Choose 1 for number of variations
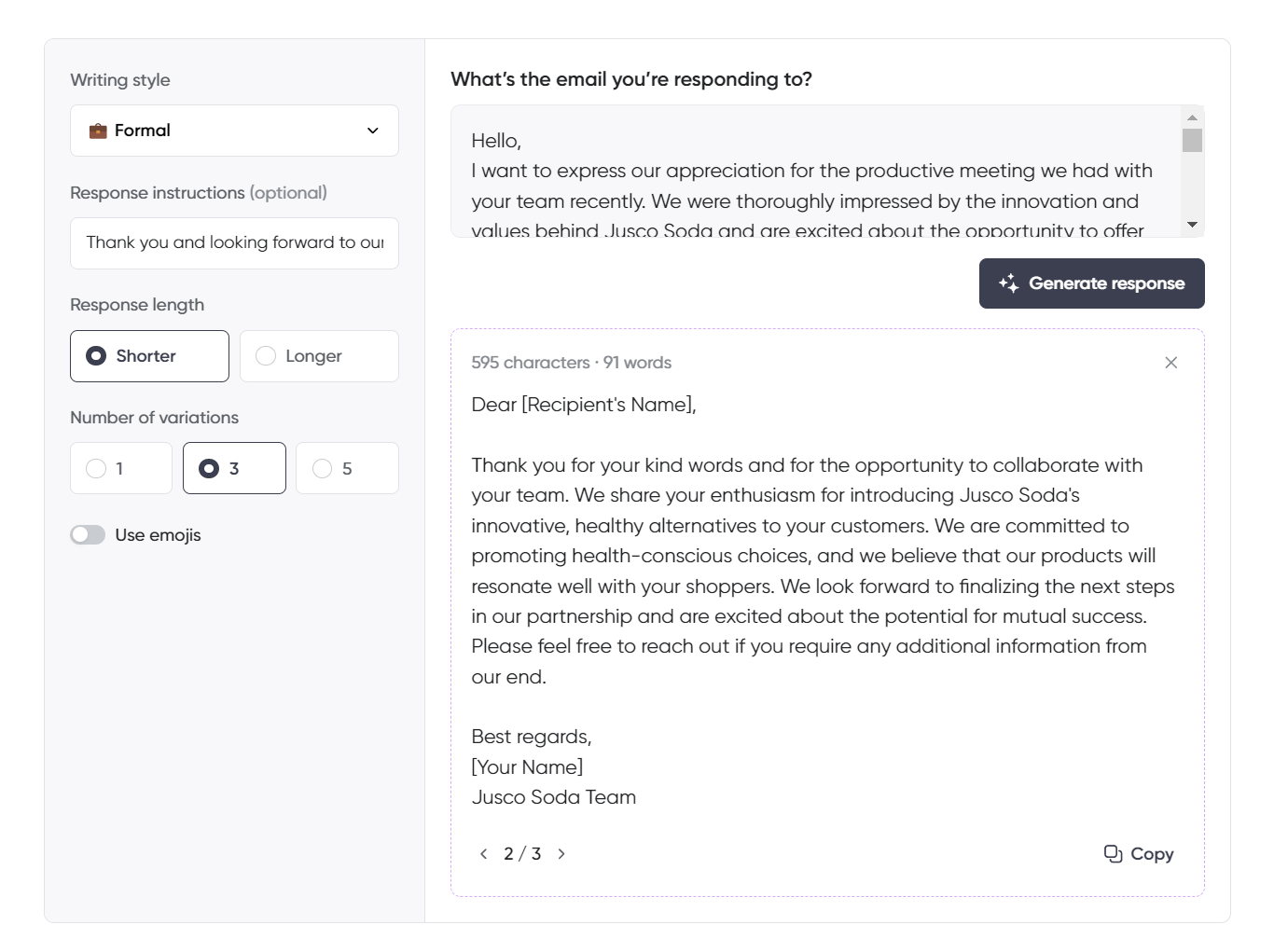Image resolution: width=1274 pixels, height=952 pixels. pyautogui.click(x=120, y=467)
